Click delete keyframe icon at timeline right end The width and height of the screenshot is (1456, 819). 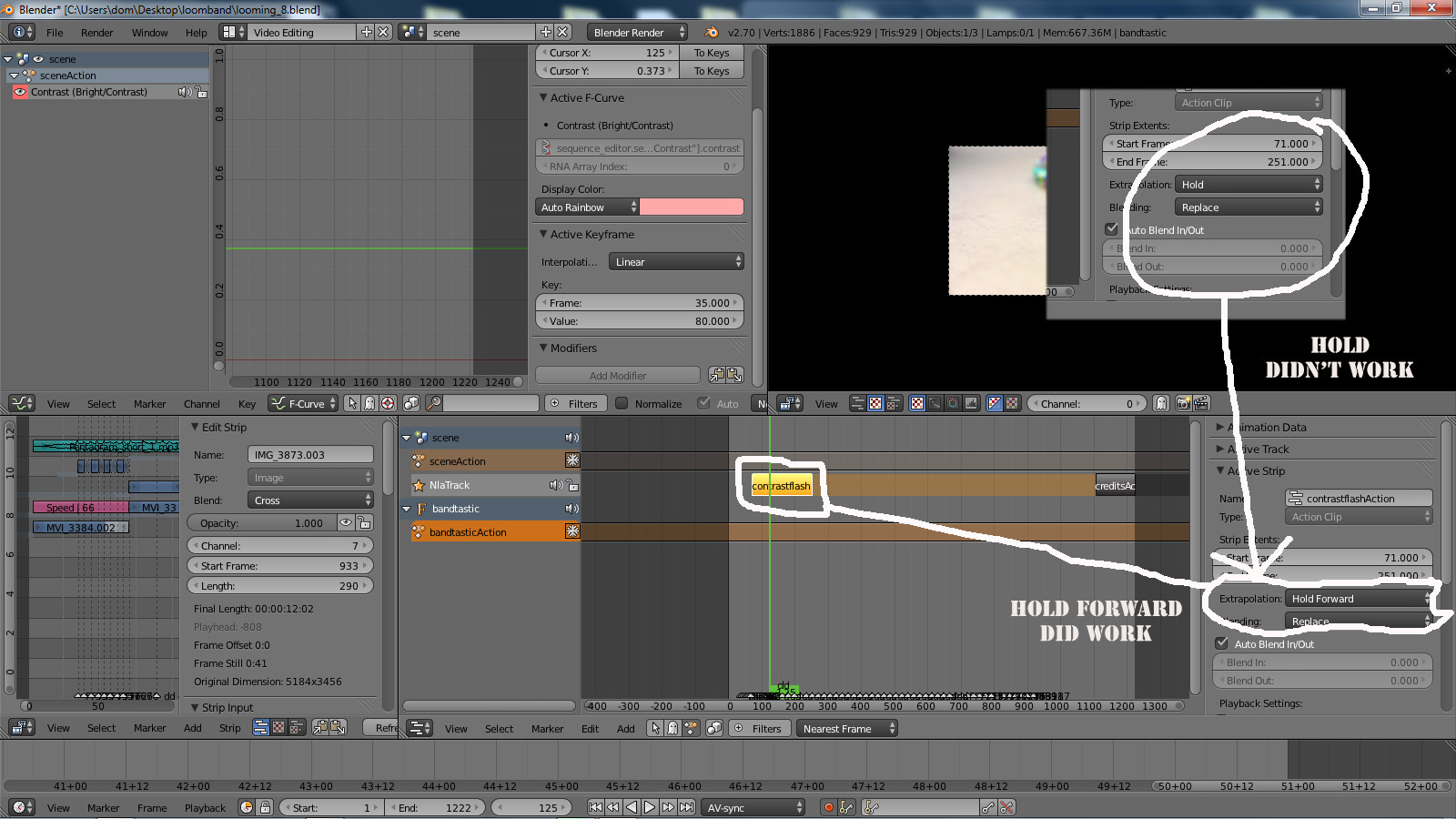tap(1006, 807)
